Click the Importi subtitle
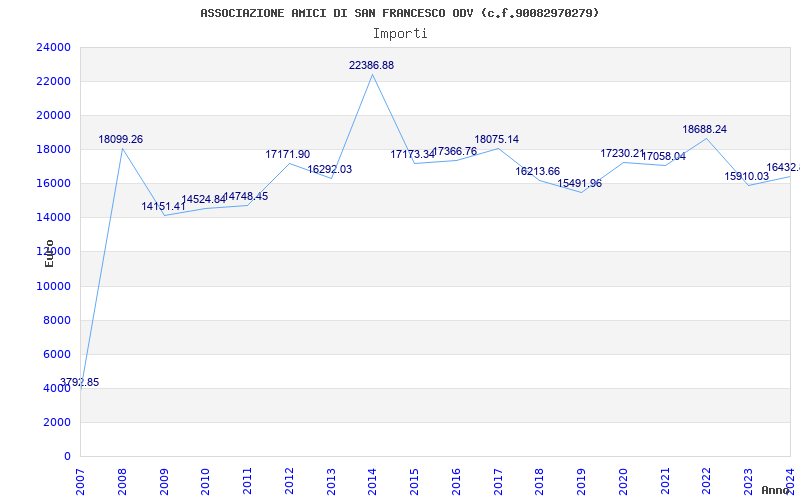Image resolution: width=800 pixels, height=500 pixels. pos(400,34)
